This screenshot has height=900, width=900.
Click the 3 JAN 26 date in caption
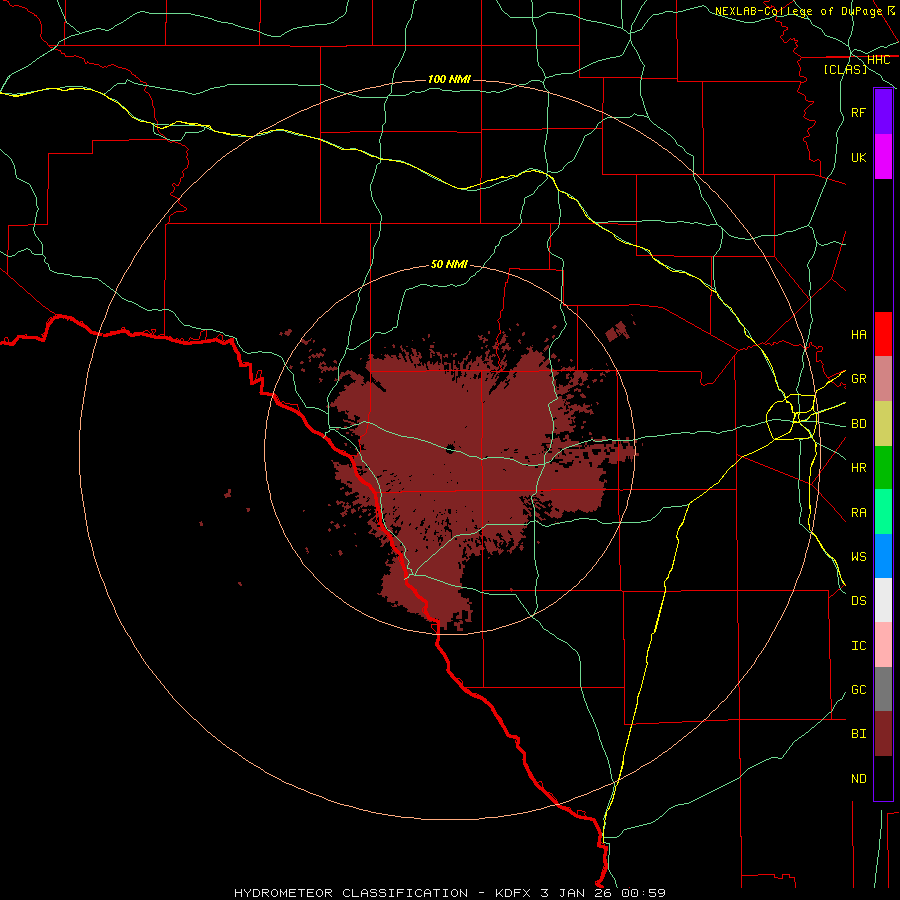tap(577, 893)
